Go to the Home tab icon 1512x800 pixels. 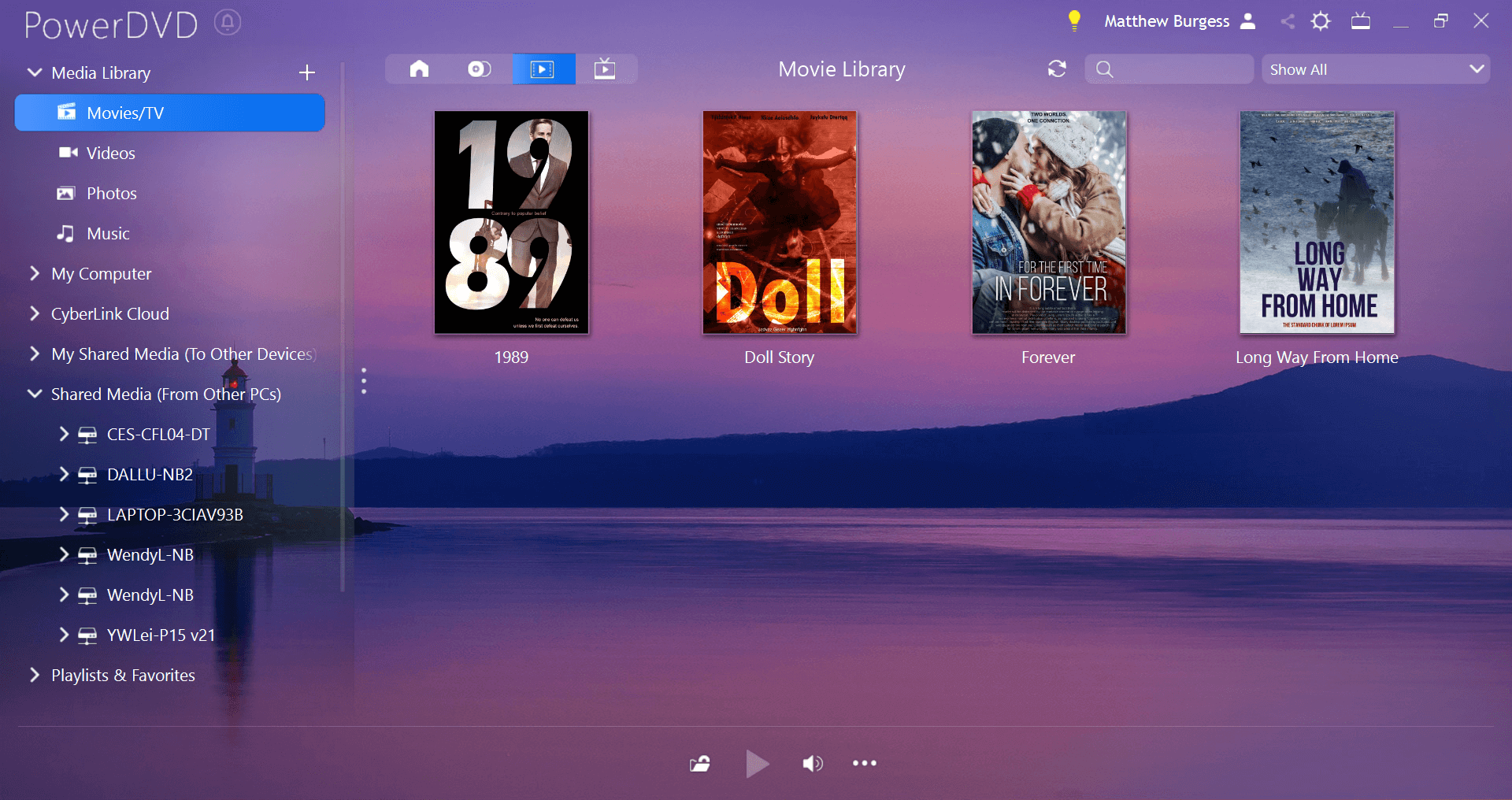coord(419,69)
